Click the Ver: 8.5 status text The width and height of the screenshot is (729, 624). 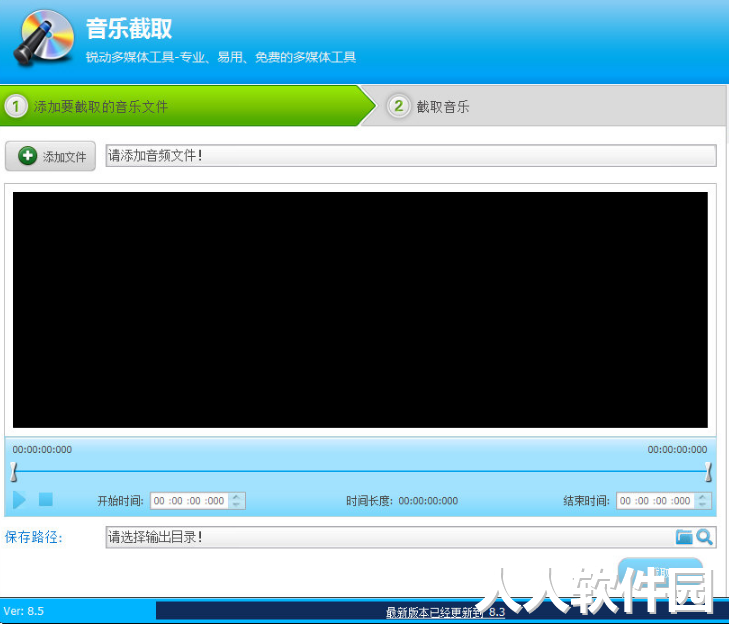pyautogui.click(x=23, y=611)
